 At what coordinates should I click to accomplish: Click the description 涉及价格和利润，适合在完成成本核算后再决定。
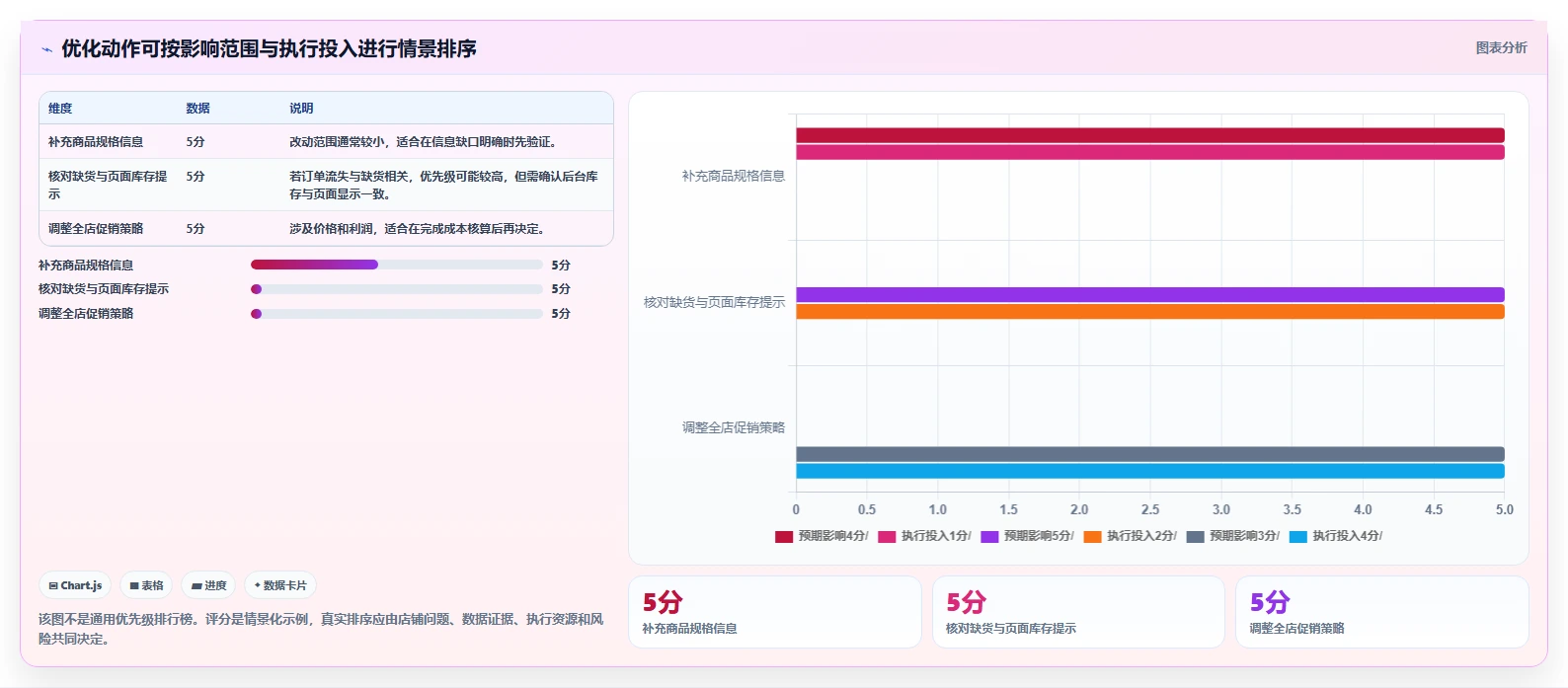[420, 228]
